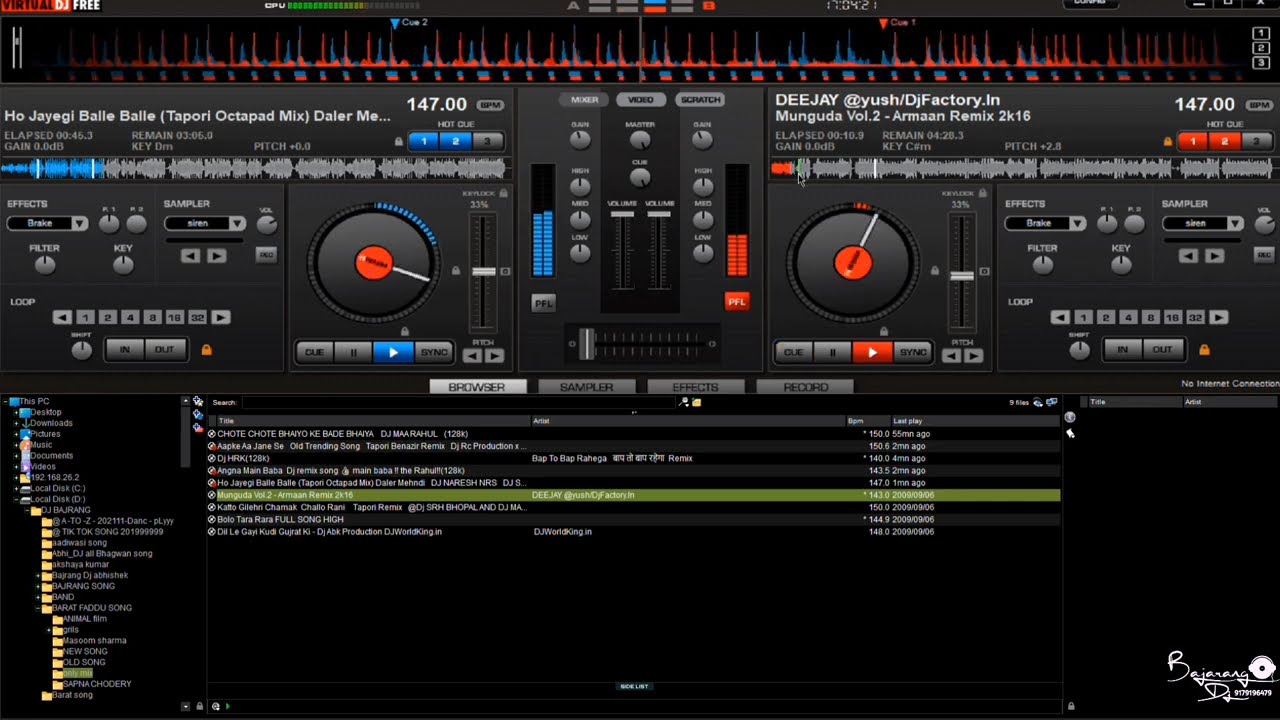Sort track list by Bpm column
This screenshot has height=720, width=1280.
(x=868, y=421)
